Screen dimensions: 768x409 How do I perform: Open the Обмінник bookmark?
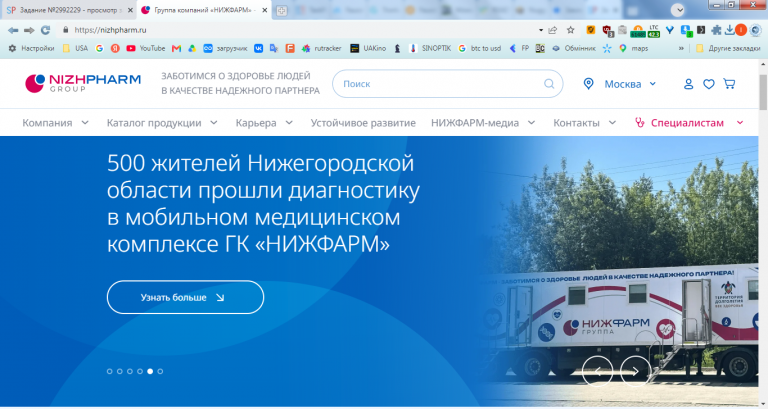coord(574,48)
